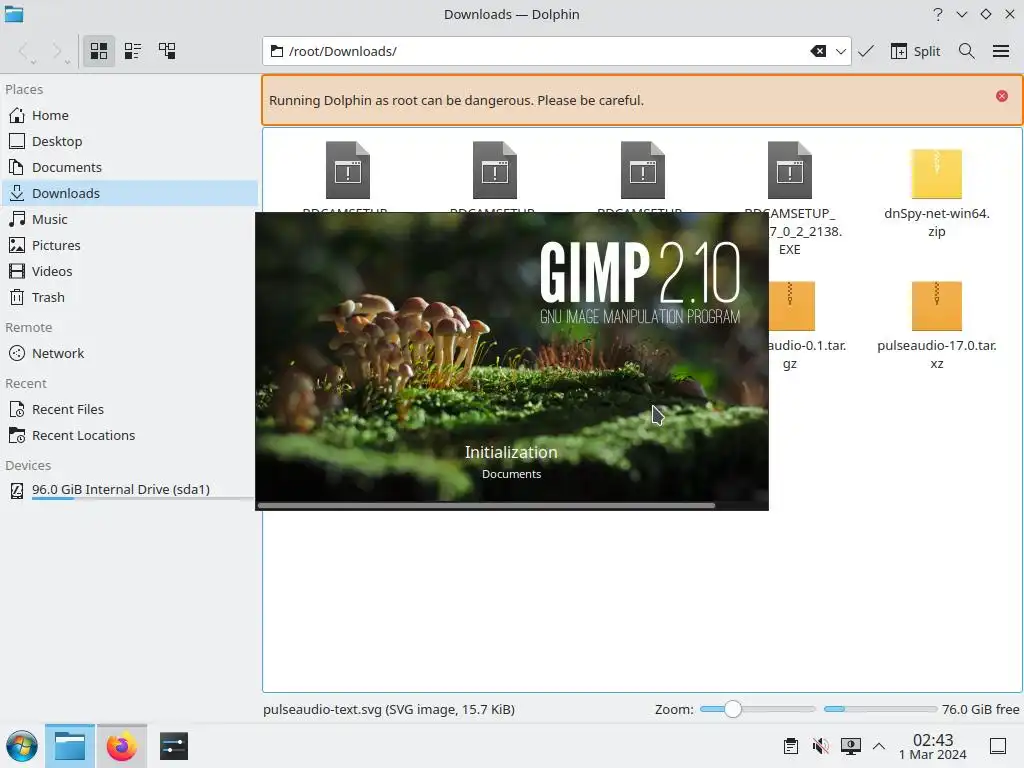Open Desktop in Places panel
1024x768 pixels.
(129, 141)
